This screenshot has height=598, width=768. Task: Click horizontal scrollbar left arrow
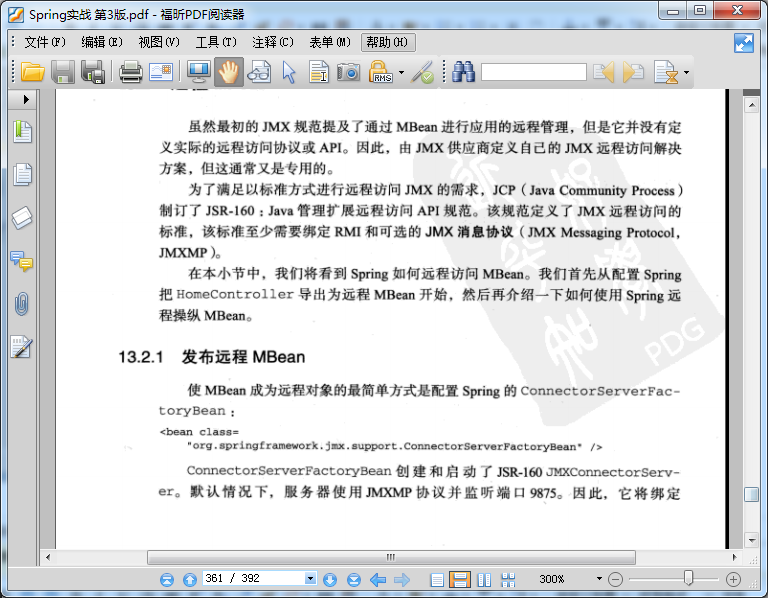coord(48,557)
